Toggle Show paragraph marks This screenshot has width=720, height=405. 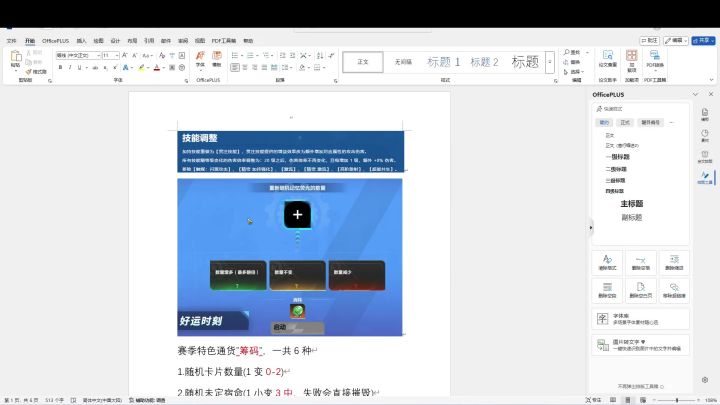point(331,55)
